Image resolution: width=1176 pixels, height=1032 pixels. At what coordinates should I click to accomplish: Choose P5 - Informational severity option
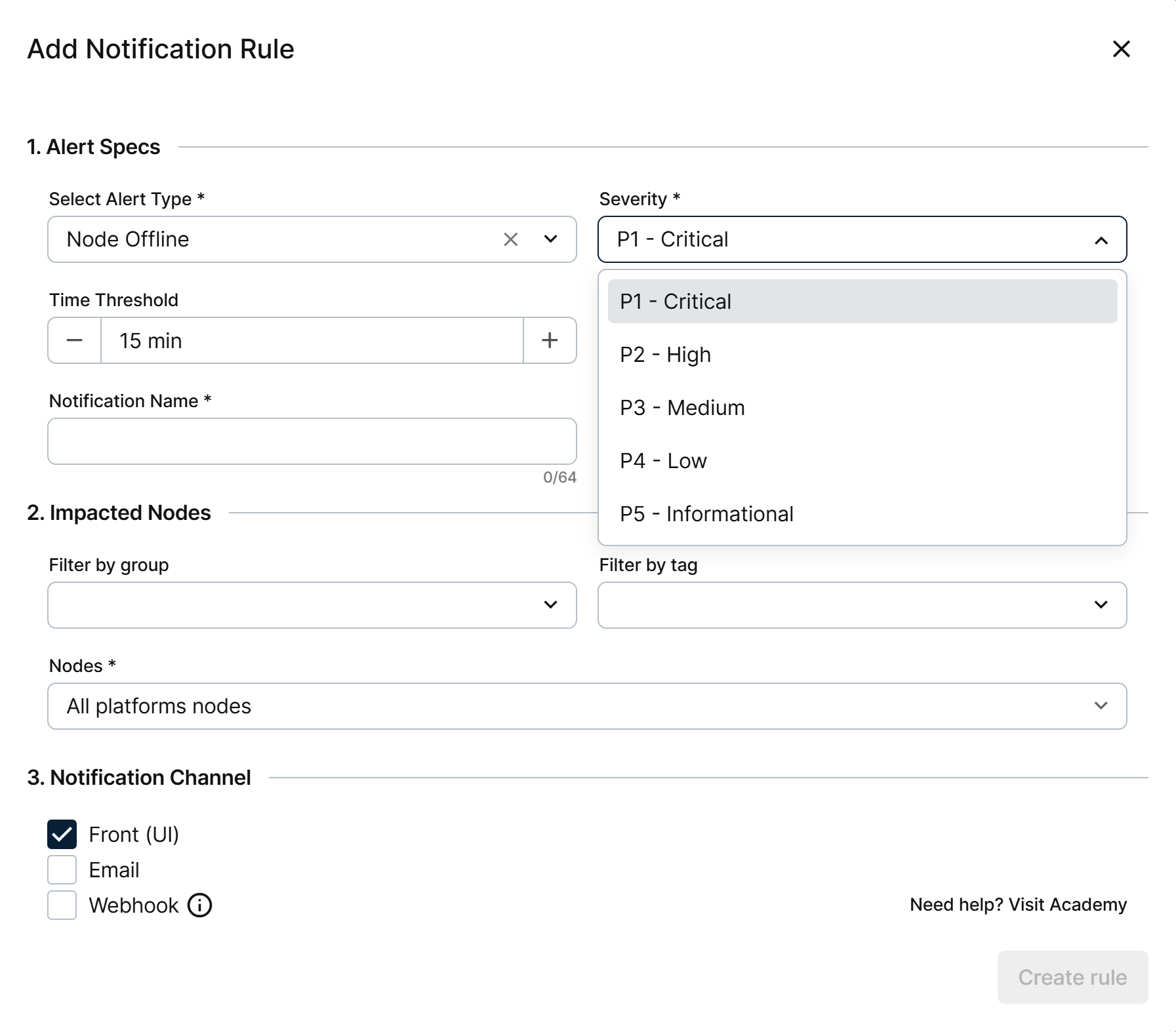pyautogui.click(x=862, y=514)
